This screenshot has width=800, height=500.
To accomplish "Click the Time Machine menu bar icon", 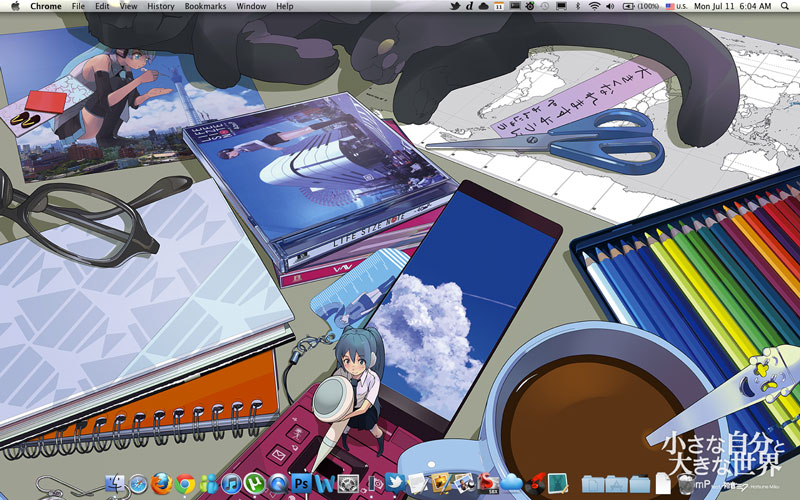I will (x=545, y=6).
